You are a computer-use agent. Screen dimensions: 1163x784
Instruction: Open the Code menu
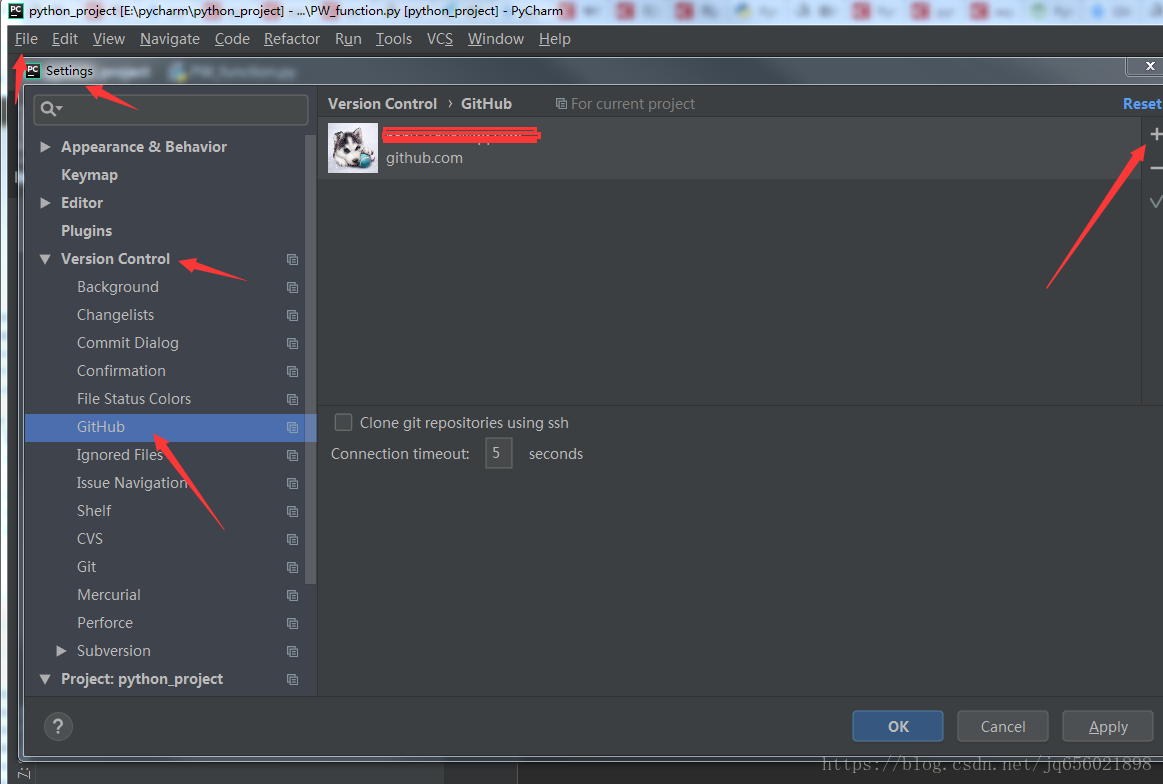[232, 39]
